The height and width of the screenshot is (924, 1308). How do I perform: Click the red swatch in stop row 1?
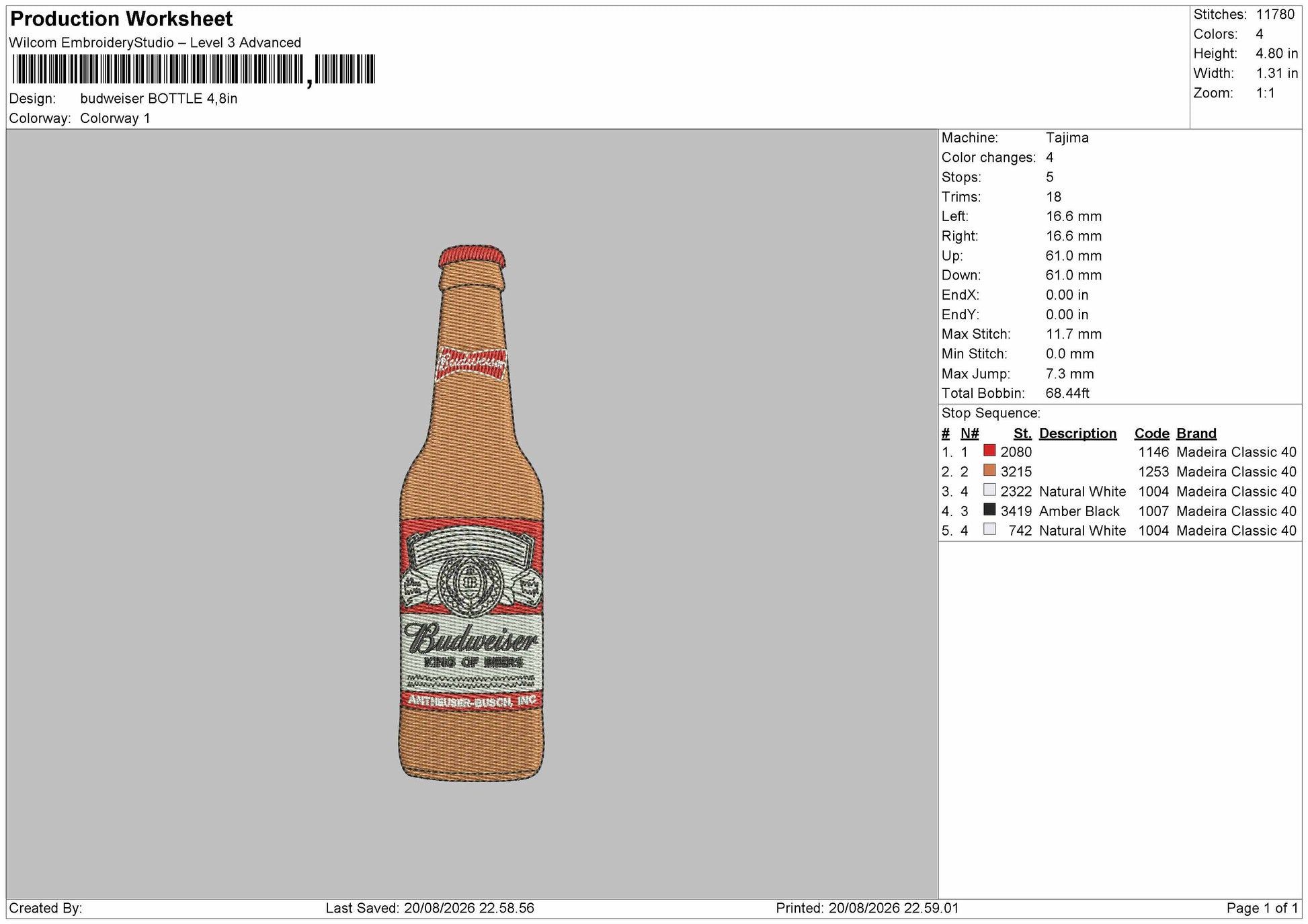pyautogui.click(x=989, y=450)
